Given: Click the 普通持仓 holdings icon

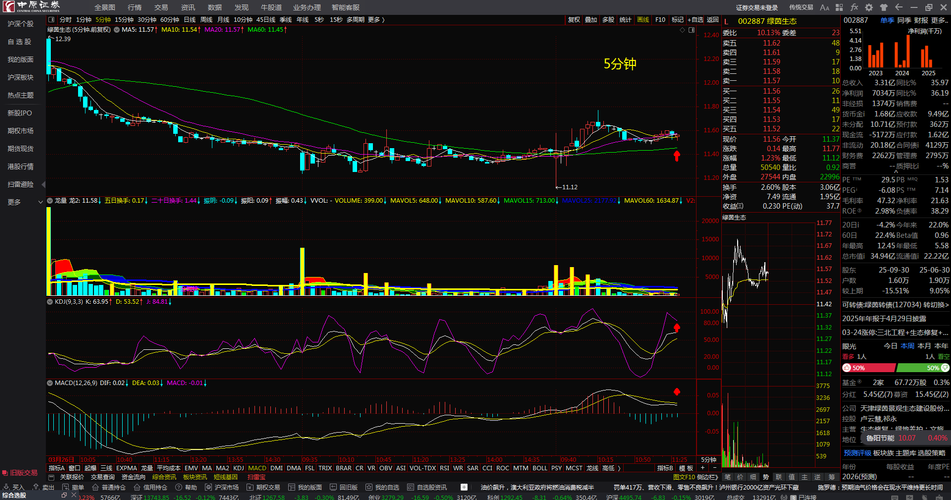Looking at the screenshot, I should click(x=96, y=487).
